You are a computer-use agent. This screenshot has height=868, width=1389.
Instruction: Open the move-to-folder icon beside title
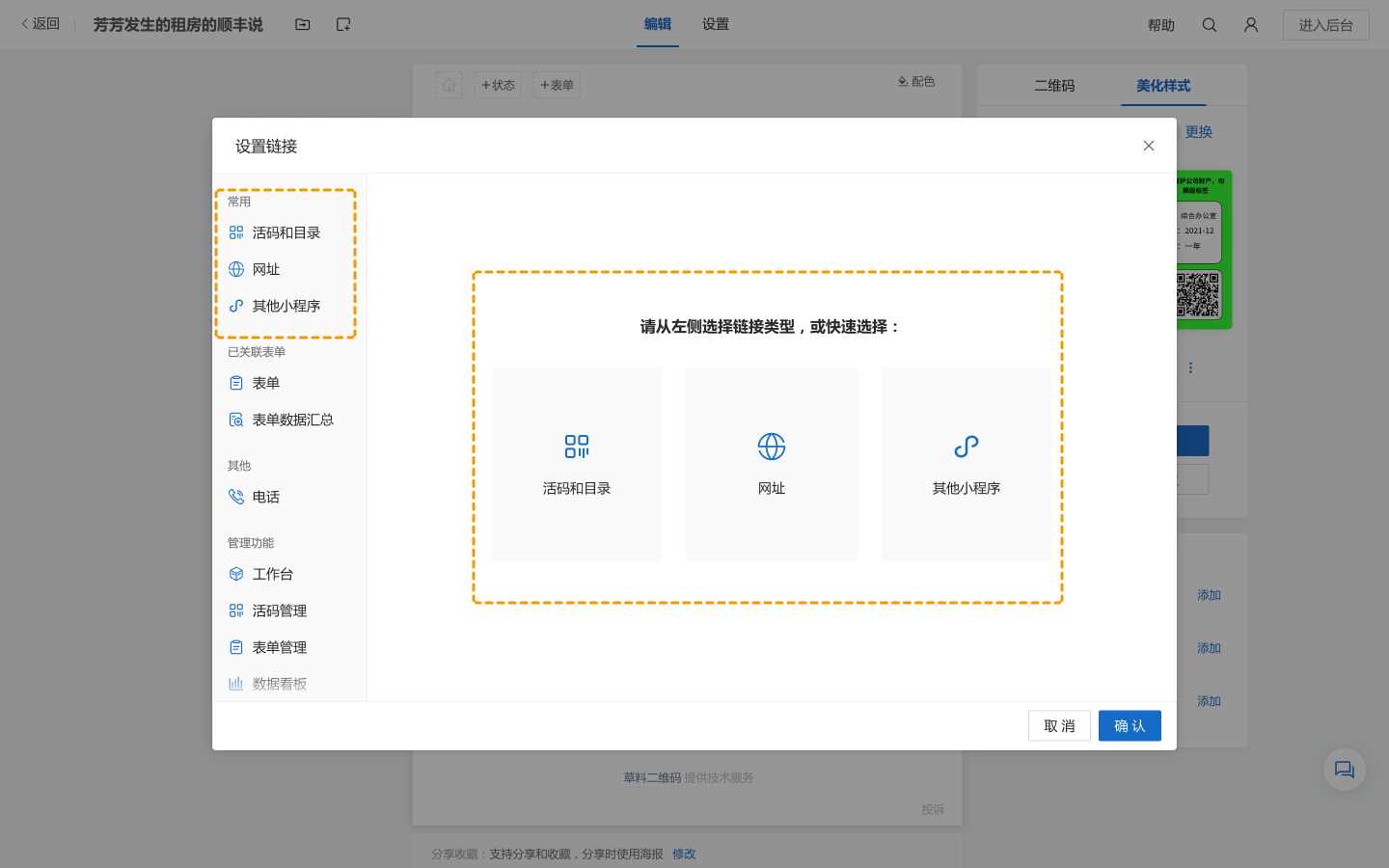[x=303, y=24]
